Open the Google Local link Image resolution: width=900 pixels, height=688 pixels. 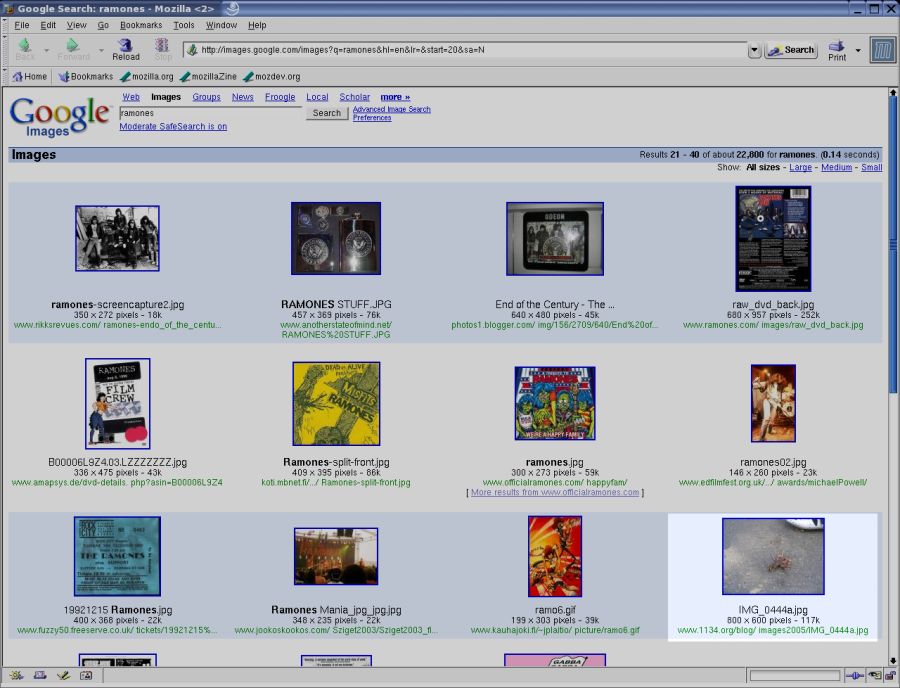point(317,97)
